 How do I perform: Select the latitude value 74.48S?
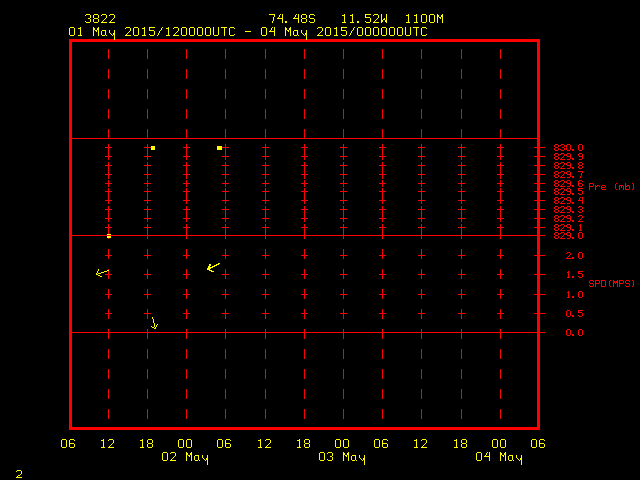point(292,18)
